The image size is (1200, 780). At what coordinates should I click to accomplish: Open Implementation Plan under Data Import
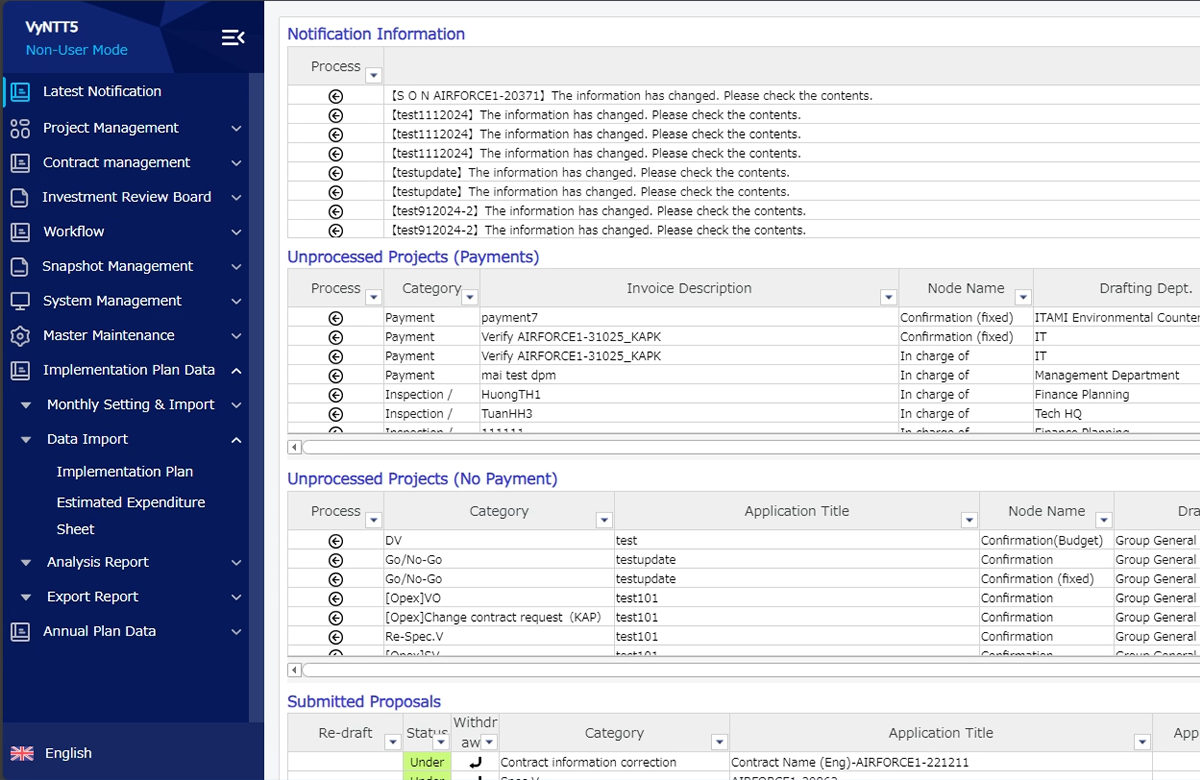[125, 472]
